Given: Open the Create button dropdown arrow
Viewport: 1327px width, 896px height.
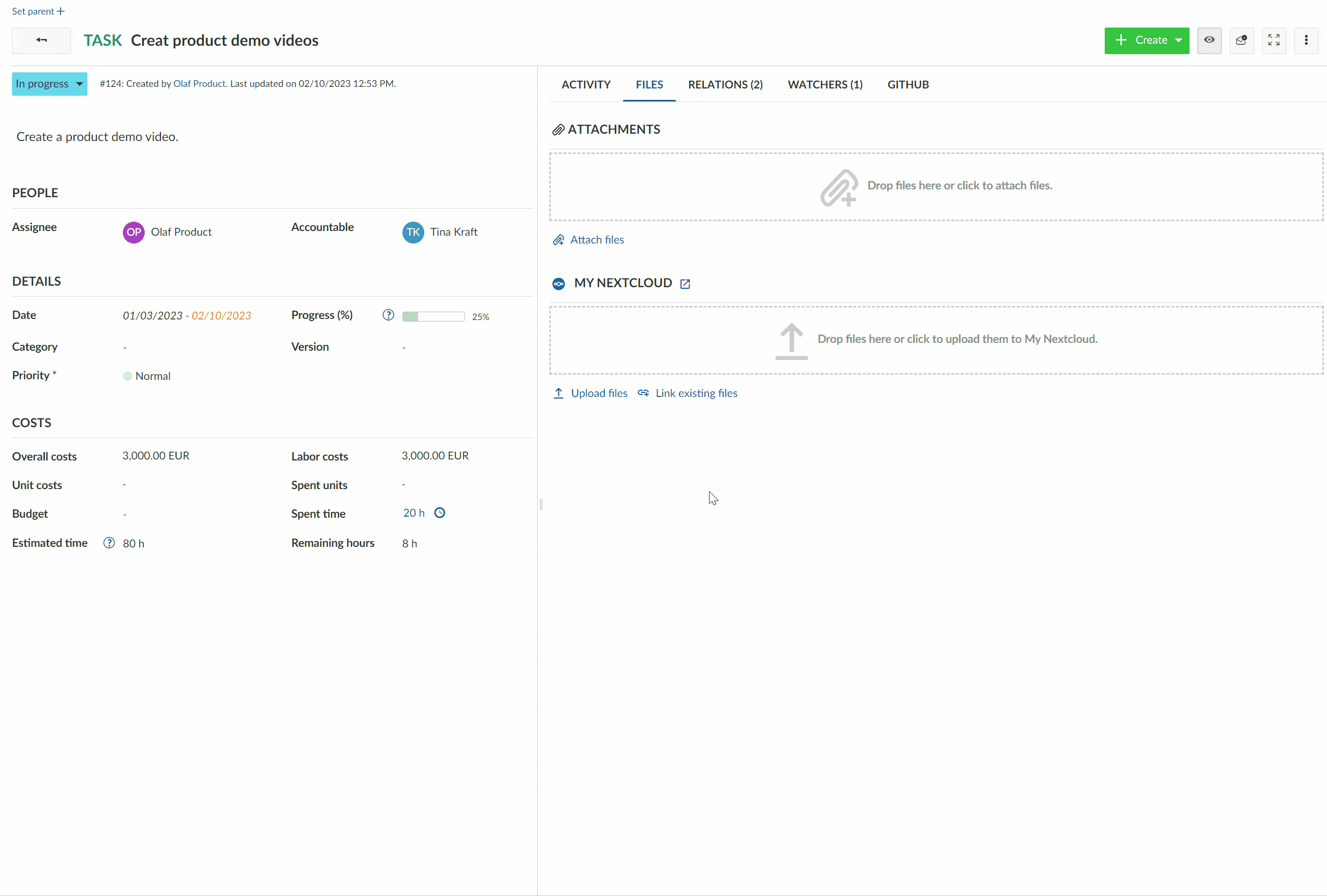Looking at the screenshot, I should coord(1179,41).
